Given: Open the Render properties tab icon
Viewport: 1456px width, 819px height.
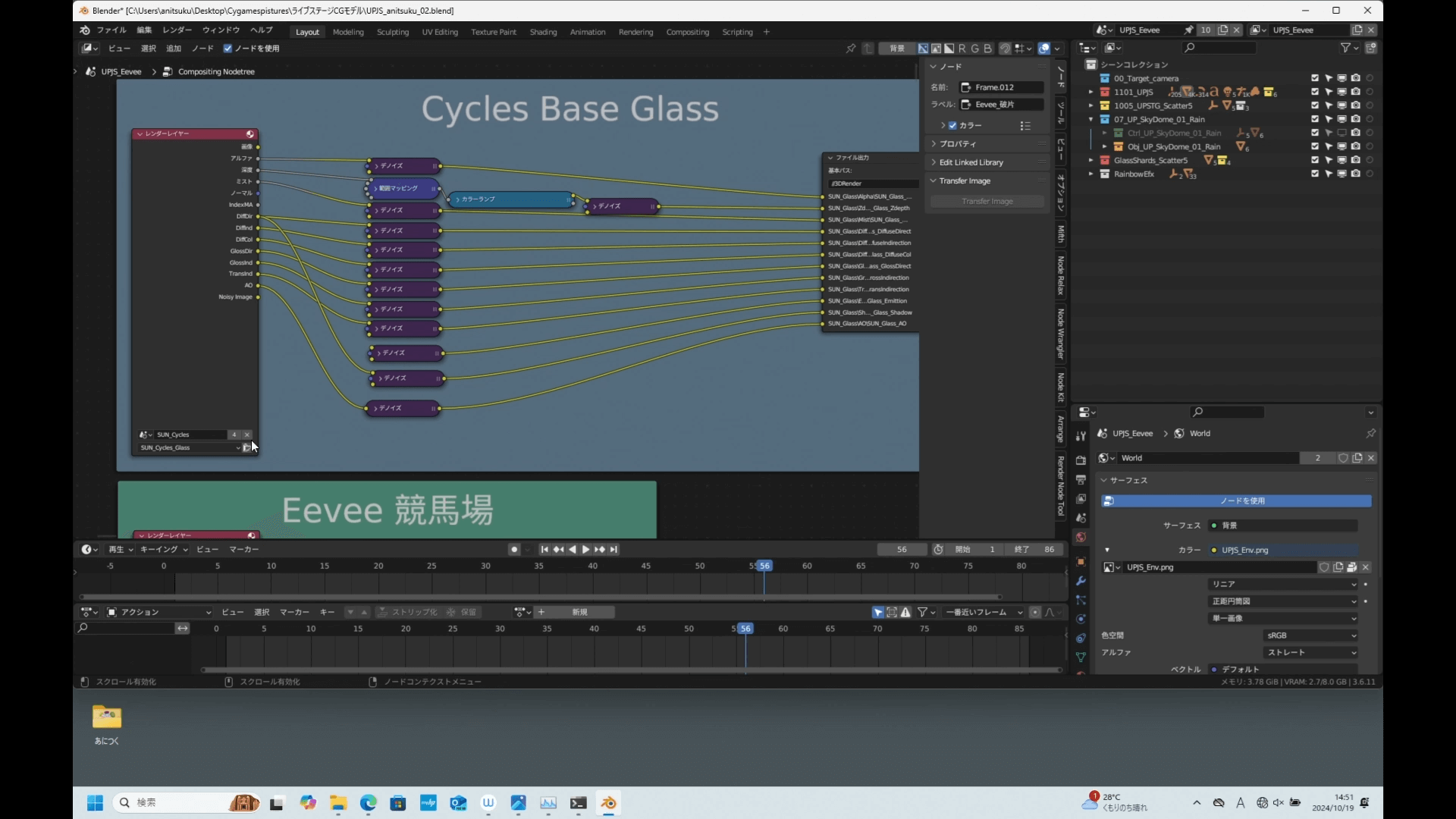Looking at the screenshot, I should click(1081, 460).
